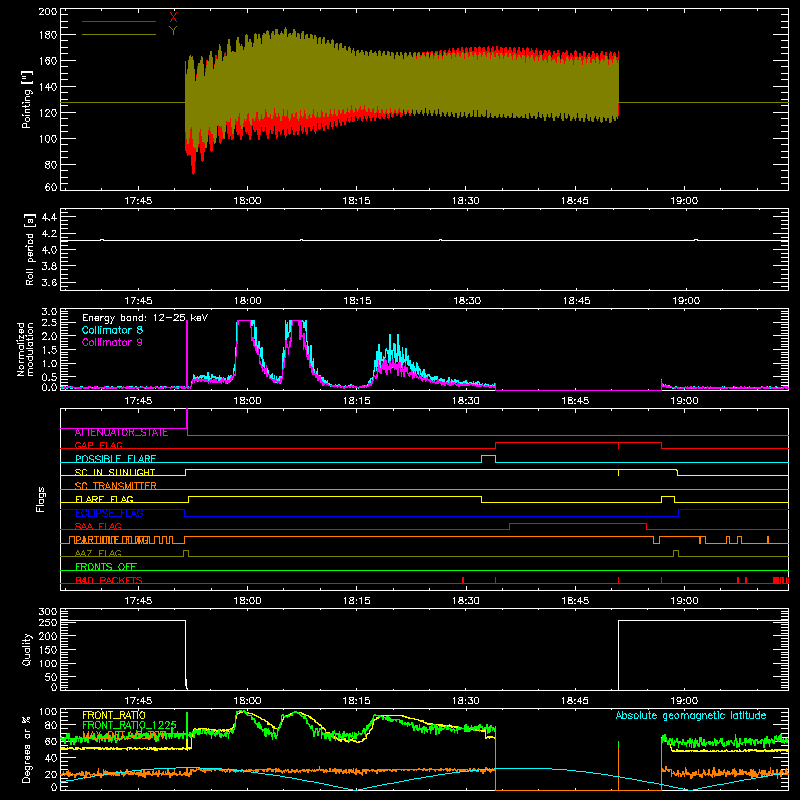This screenshot has height=800, width=800.
Task: Click the red X legend line
Action: (119, 21)
